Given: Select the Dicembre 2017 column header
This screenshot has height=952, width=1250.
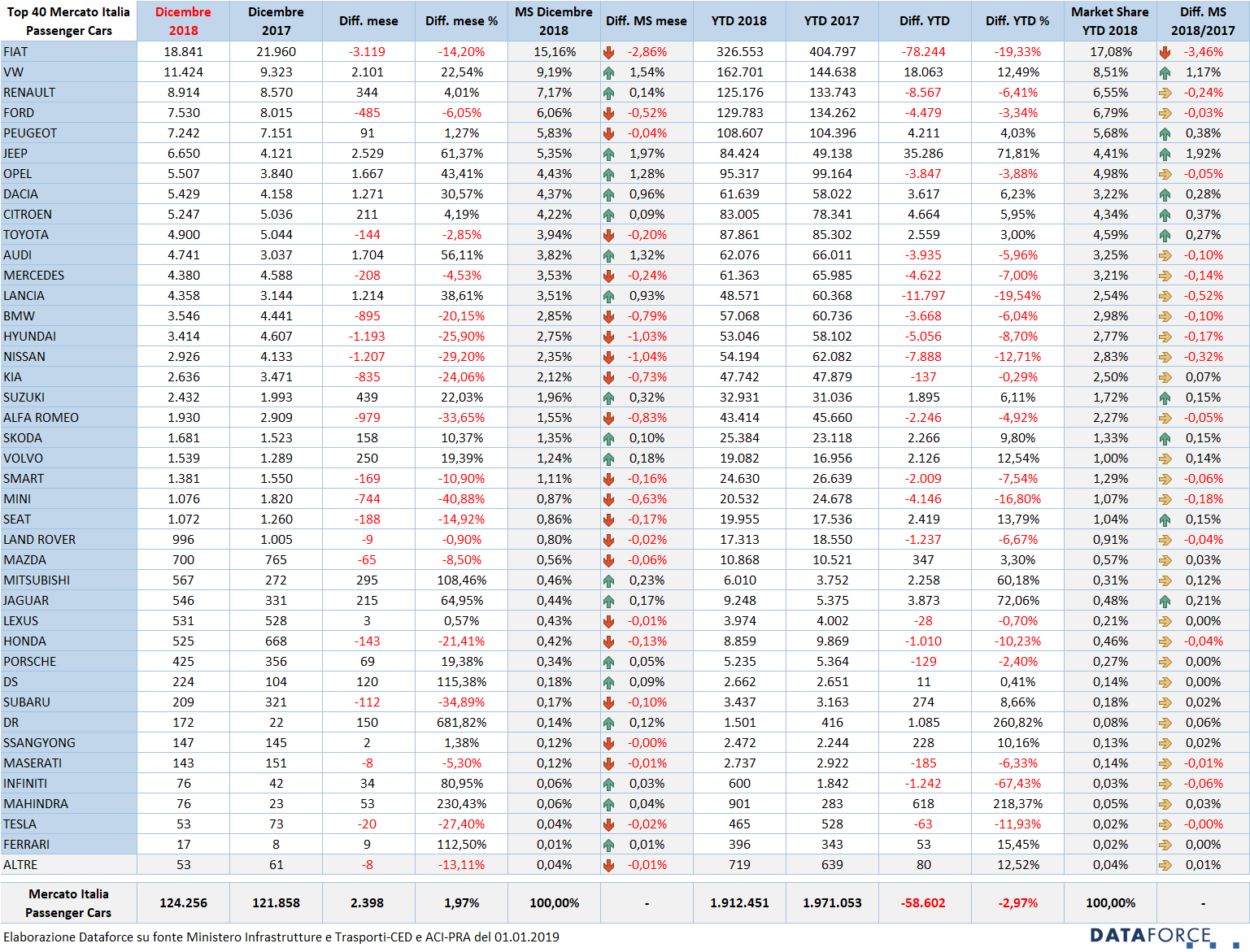Looking at the screenshot, I should [x=276, y=21].
